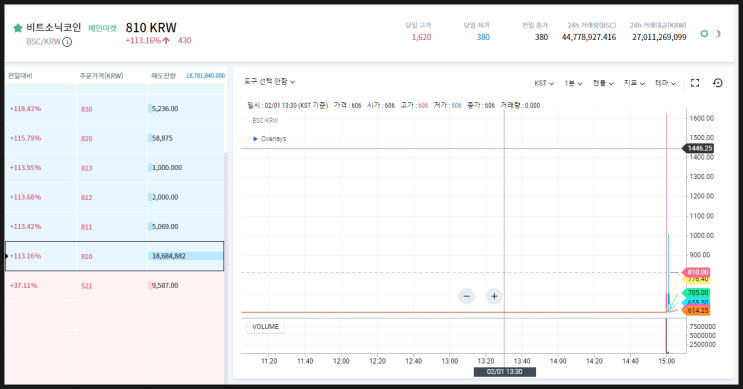Select the bid price 521
The image size is (743, 389).
pos(86,286)
